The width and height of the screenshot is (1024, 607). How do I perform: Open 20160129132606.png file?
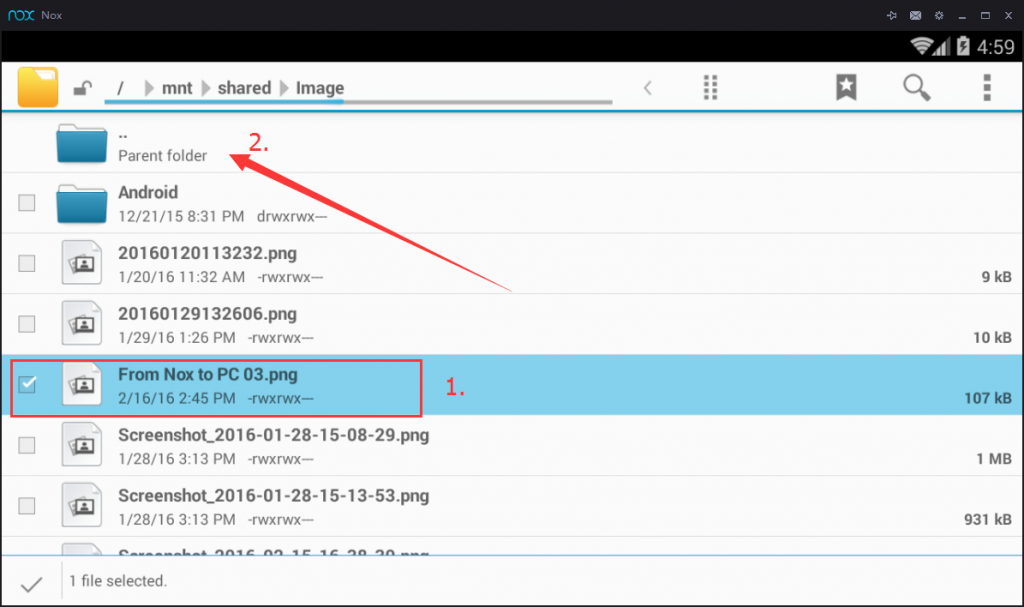512,325
